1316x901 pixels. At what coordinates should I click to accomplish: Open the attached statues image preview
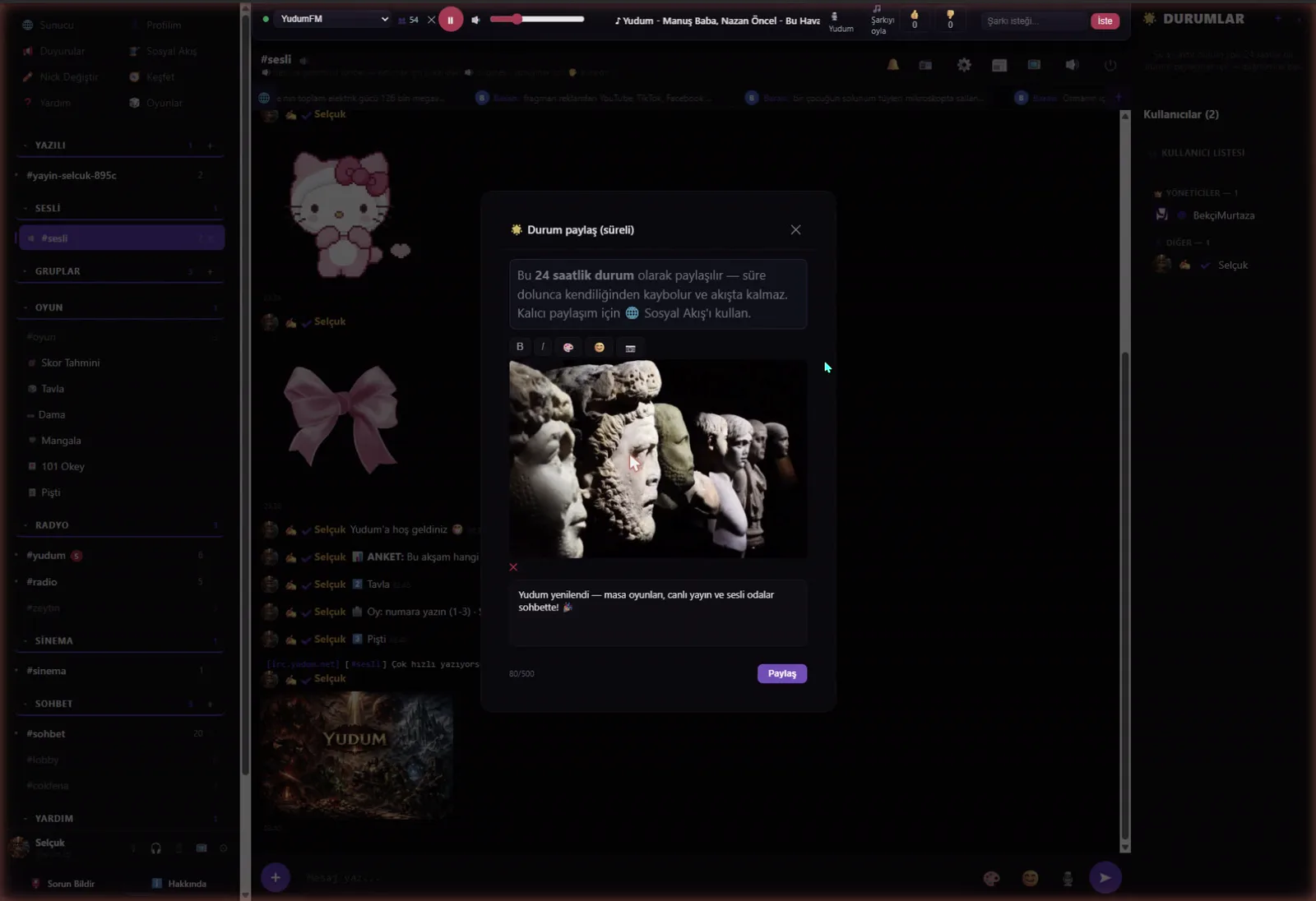click(x=658, y=459)
